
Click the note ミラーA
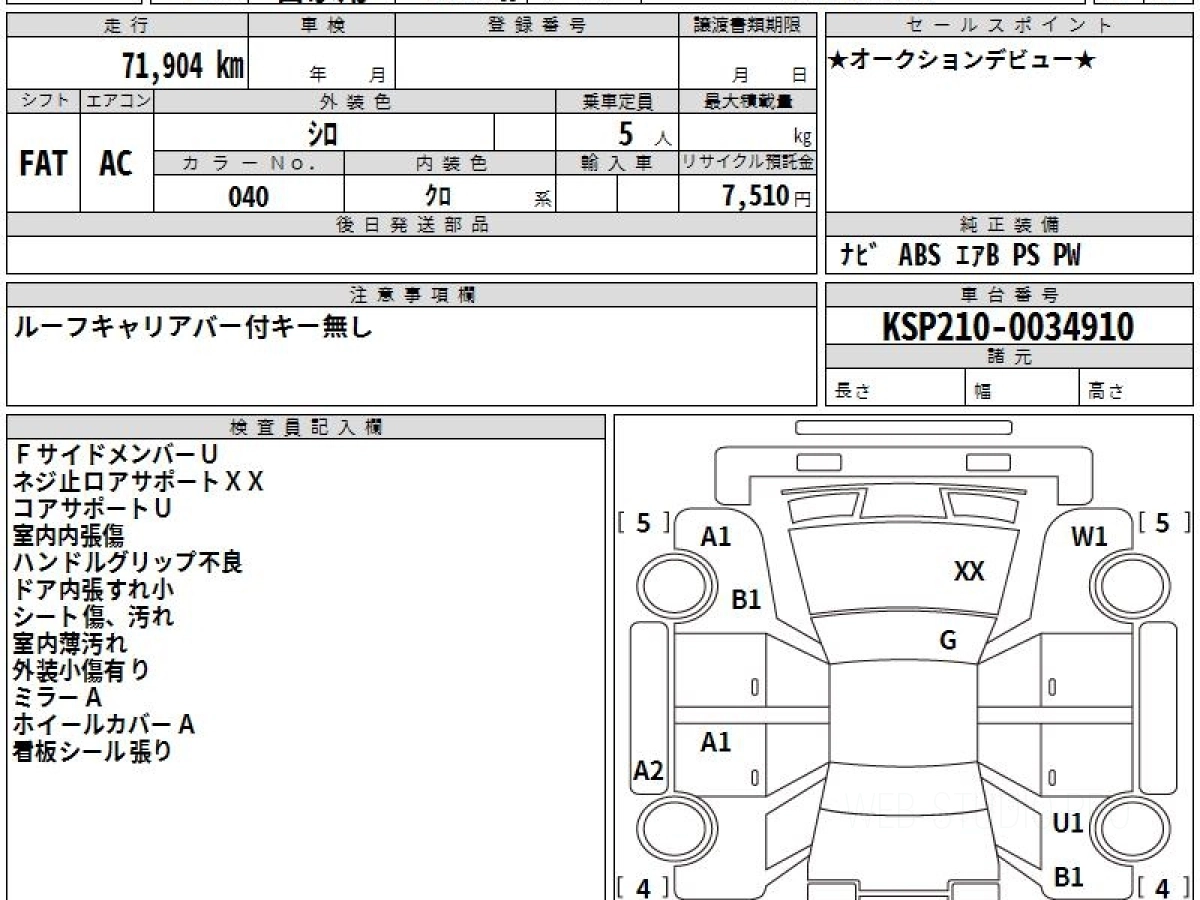(x=57, y=698)
